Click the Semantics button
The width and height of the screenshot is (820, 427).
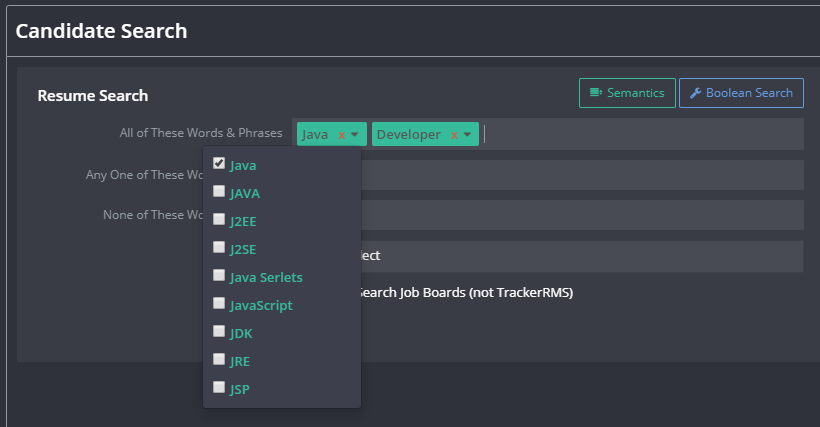[x=627, y=93]
